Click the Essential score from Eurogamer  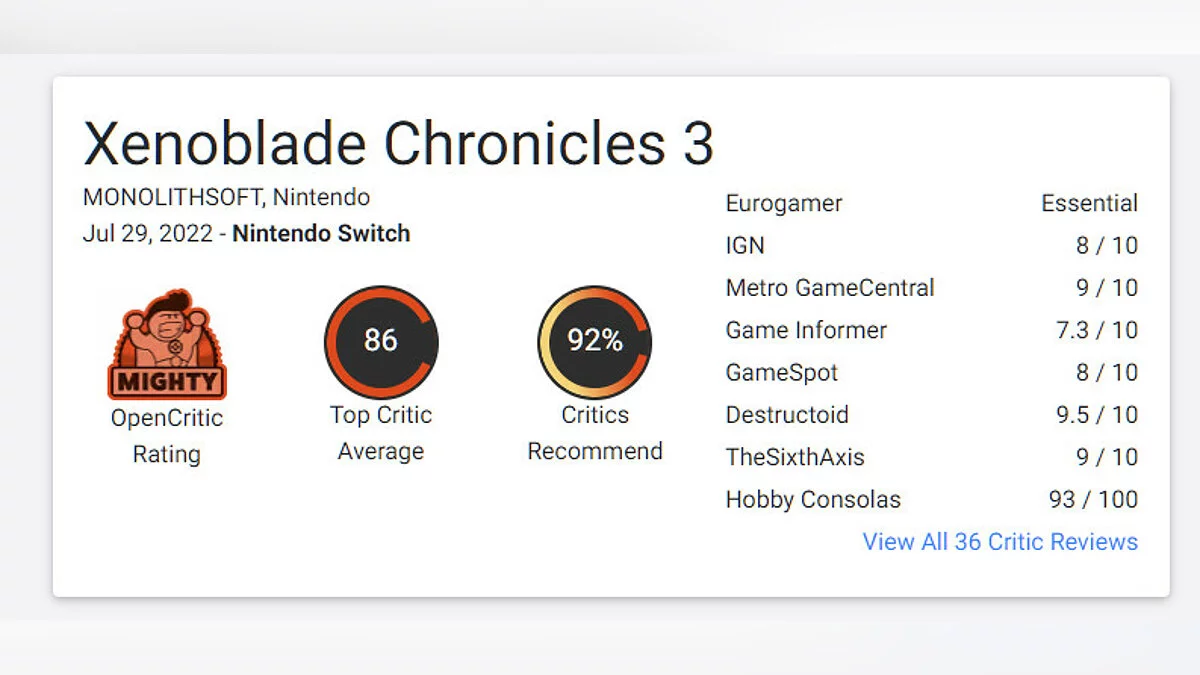click(x=1089, y=203)
